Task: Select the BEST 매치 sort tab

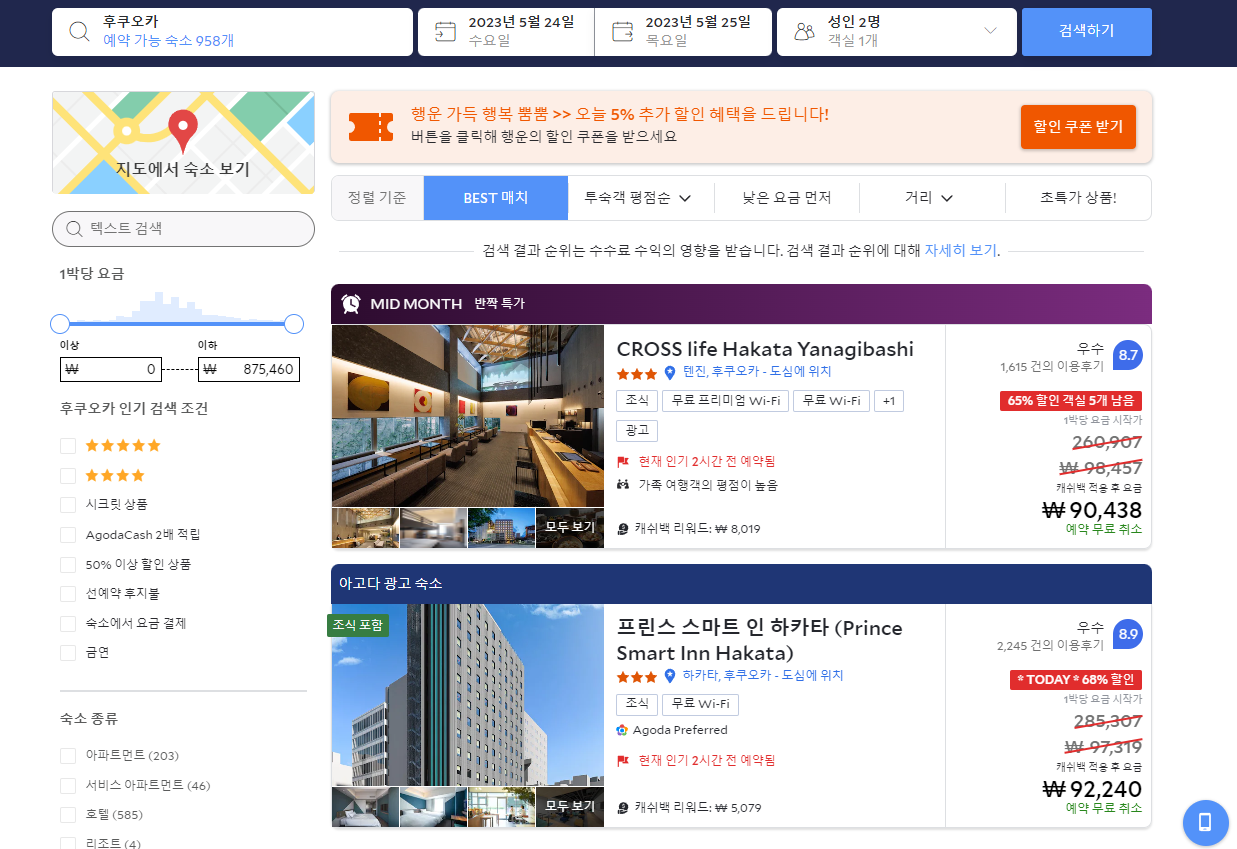Action: (x=496, y=198)
